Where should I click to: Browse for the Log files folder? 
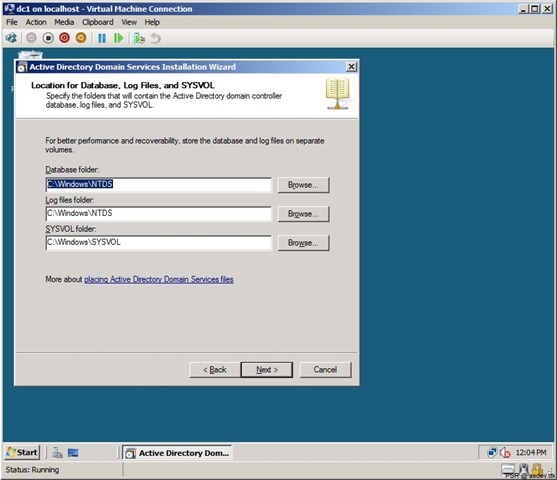click(303, 214)
